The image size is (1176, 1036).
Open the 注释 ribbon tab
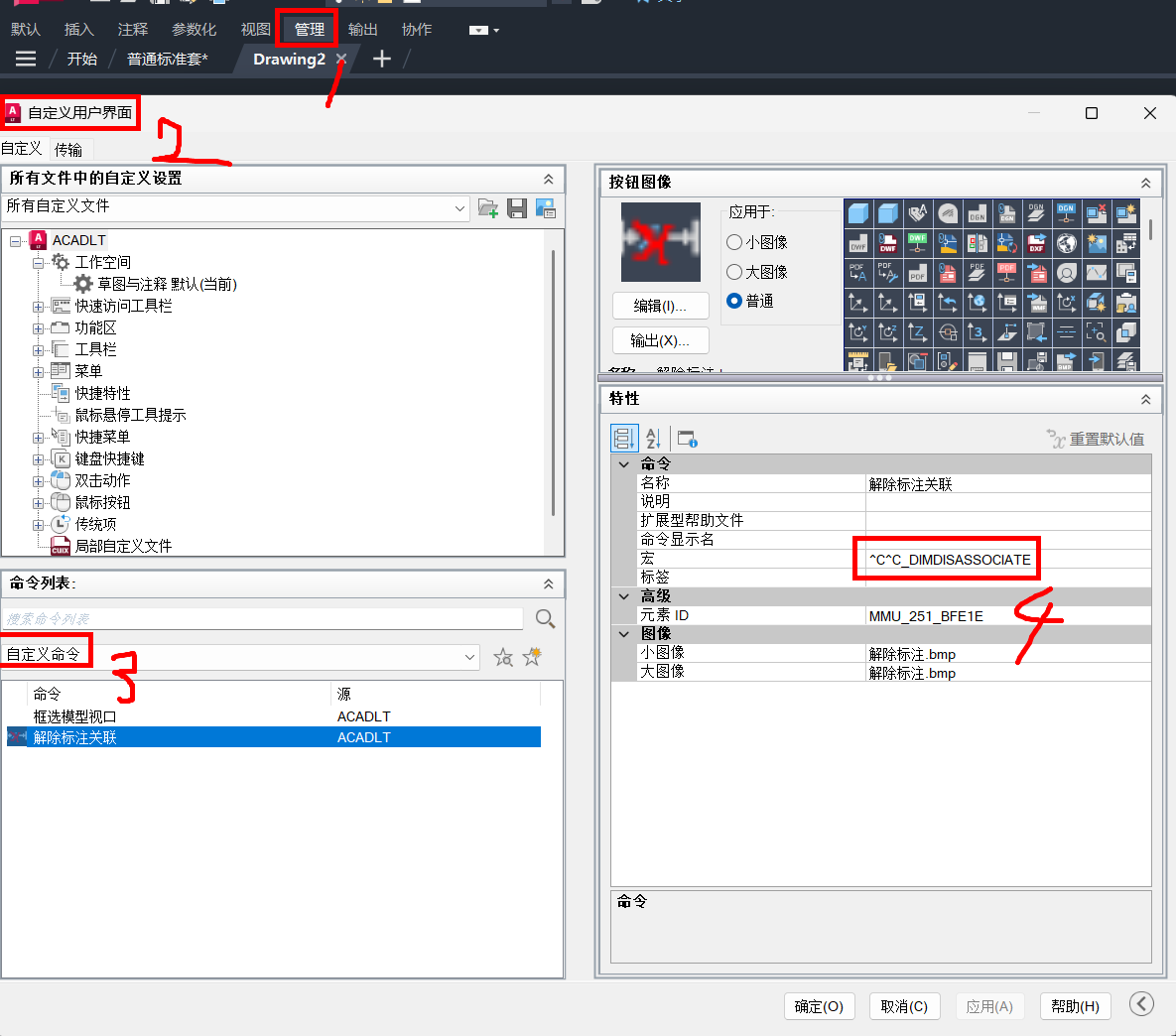point(133,29)
